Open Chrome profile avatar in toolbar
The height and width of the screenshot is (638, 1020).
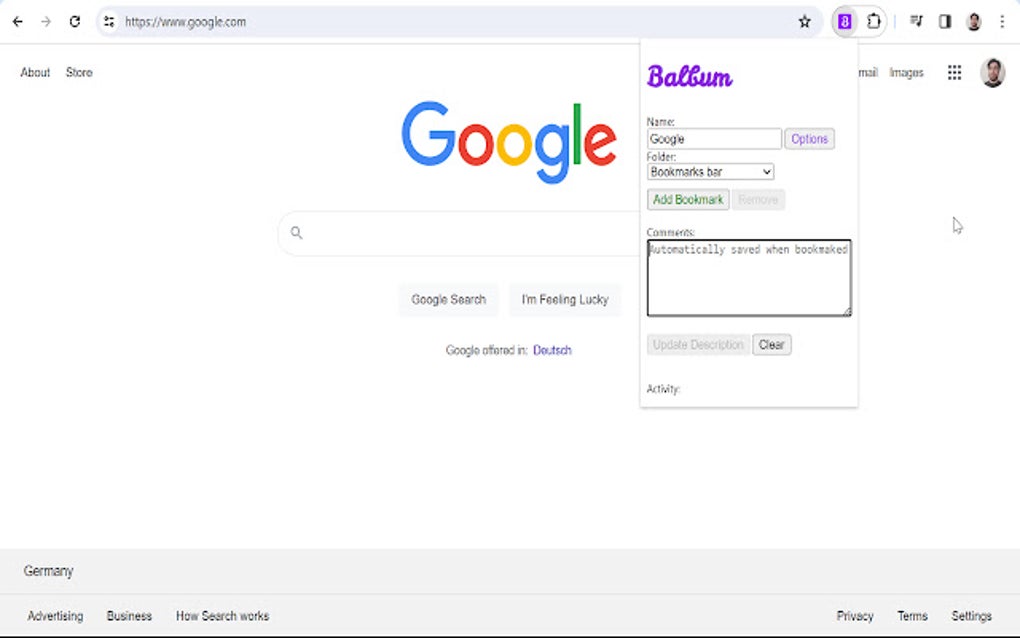pyautogui.click(x=974, y=21)
